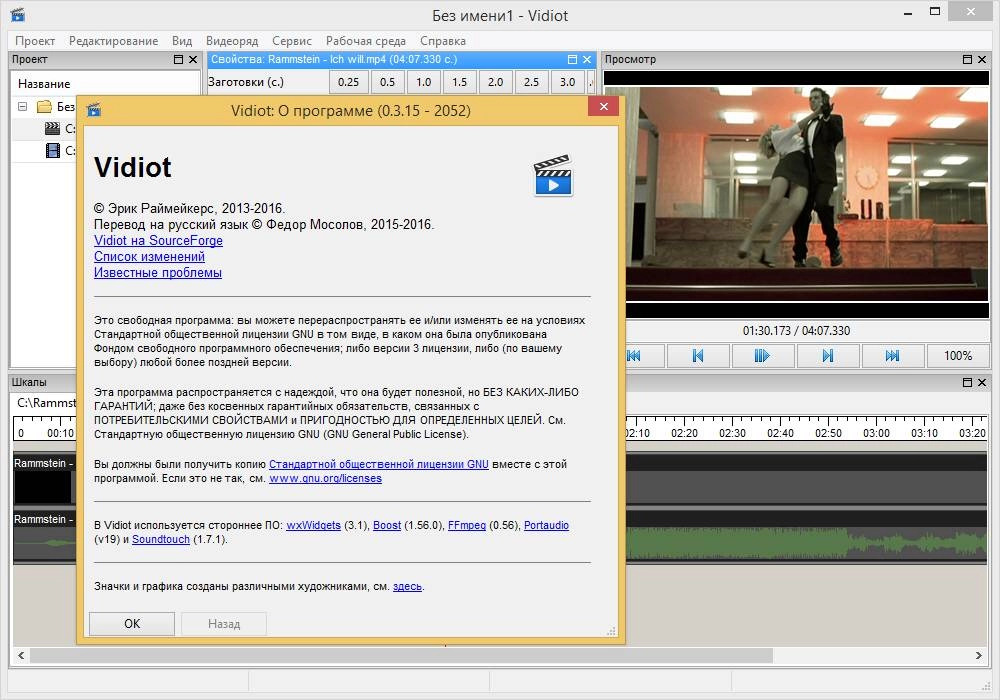1000x700 pixels.
Task: Open the Boost link
Action: [x=387, y=525]
